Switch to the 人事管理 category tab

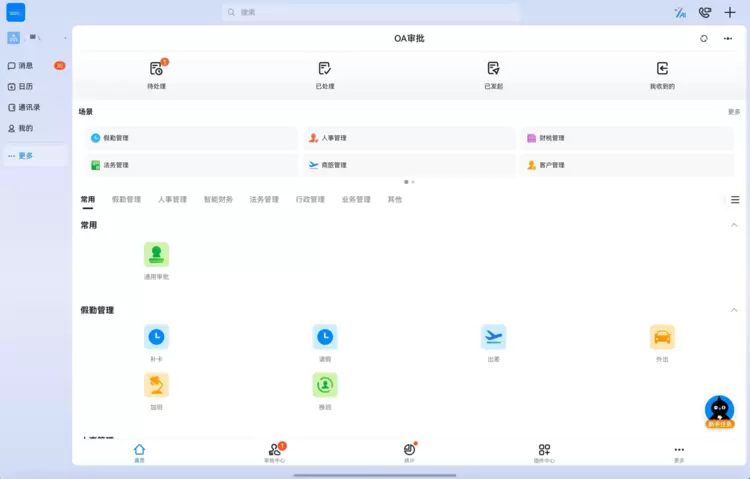click(x=172, y=200)
